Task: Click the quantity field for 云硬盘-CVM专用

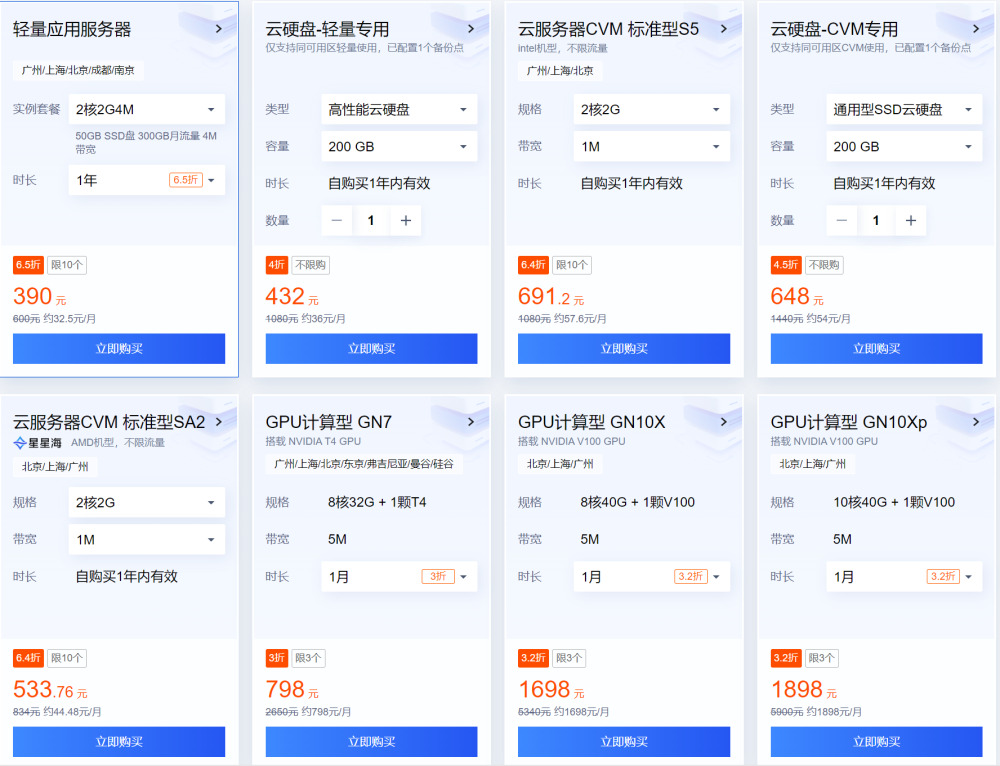Action: [x=876, y=221]
